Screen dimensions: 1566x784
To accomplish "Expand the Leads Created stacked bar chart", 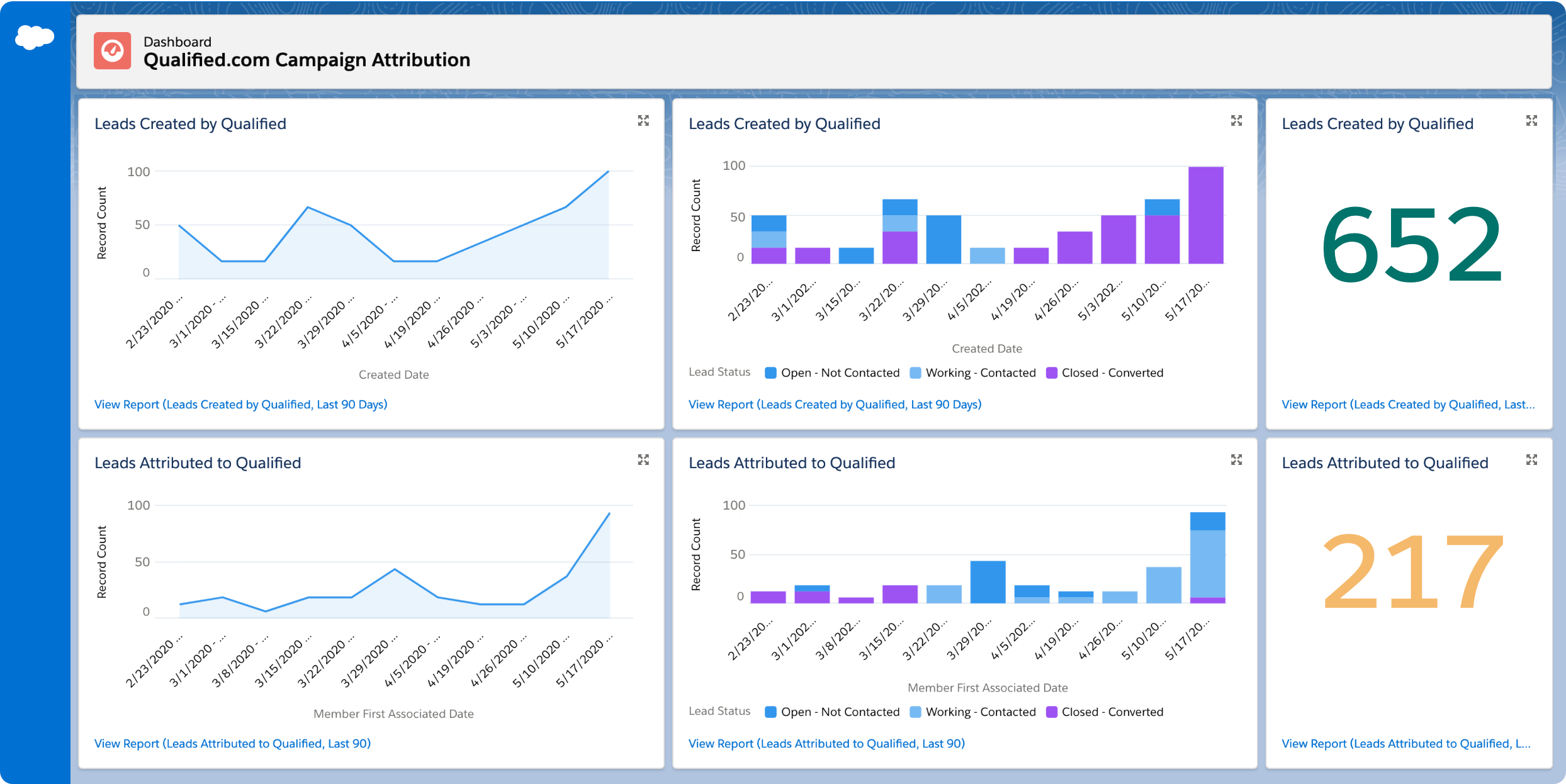I will [1236, 121].
